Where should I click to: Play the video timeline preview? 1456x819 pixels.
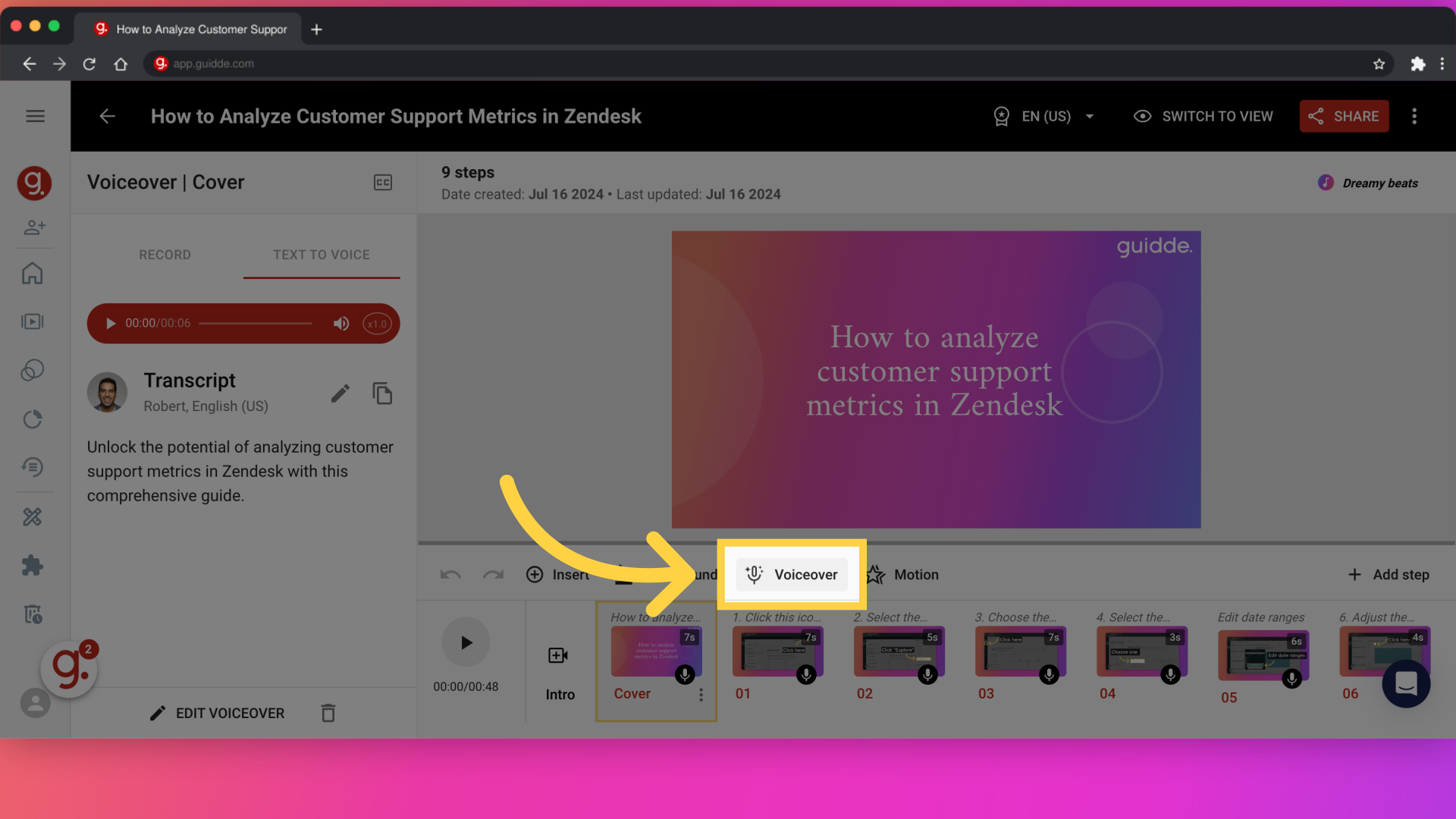[x=466, y=642]
